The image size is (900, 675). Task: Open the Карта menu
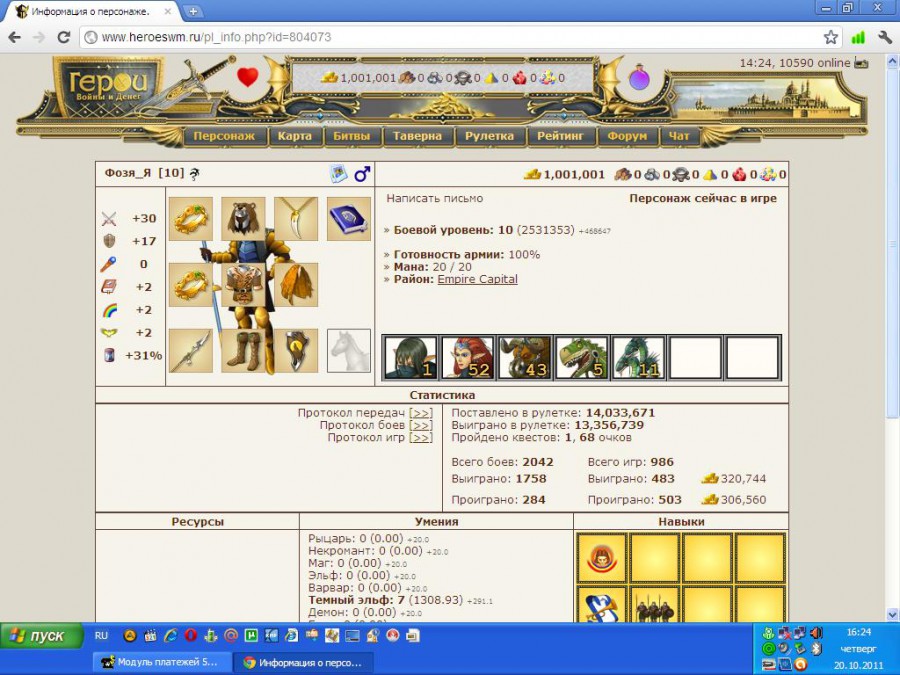[x=294, y=136]
